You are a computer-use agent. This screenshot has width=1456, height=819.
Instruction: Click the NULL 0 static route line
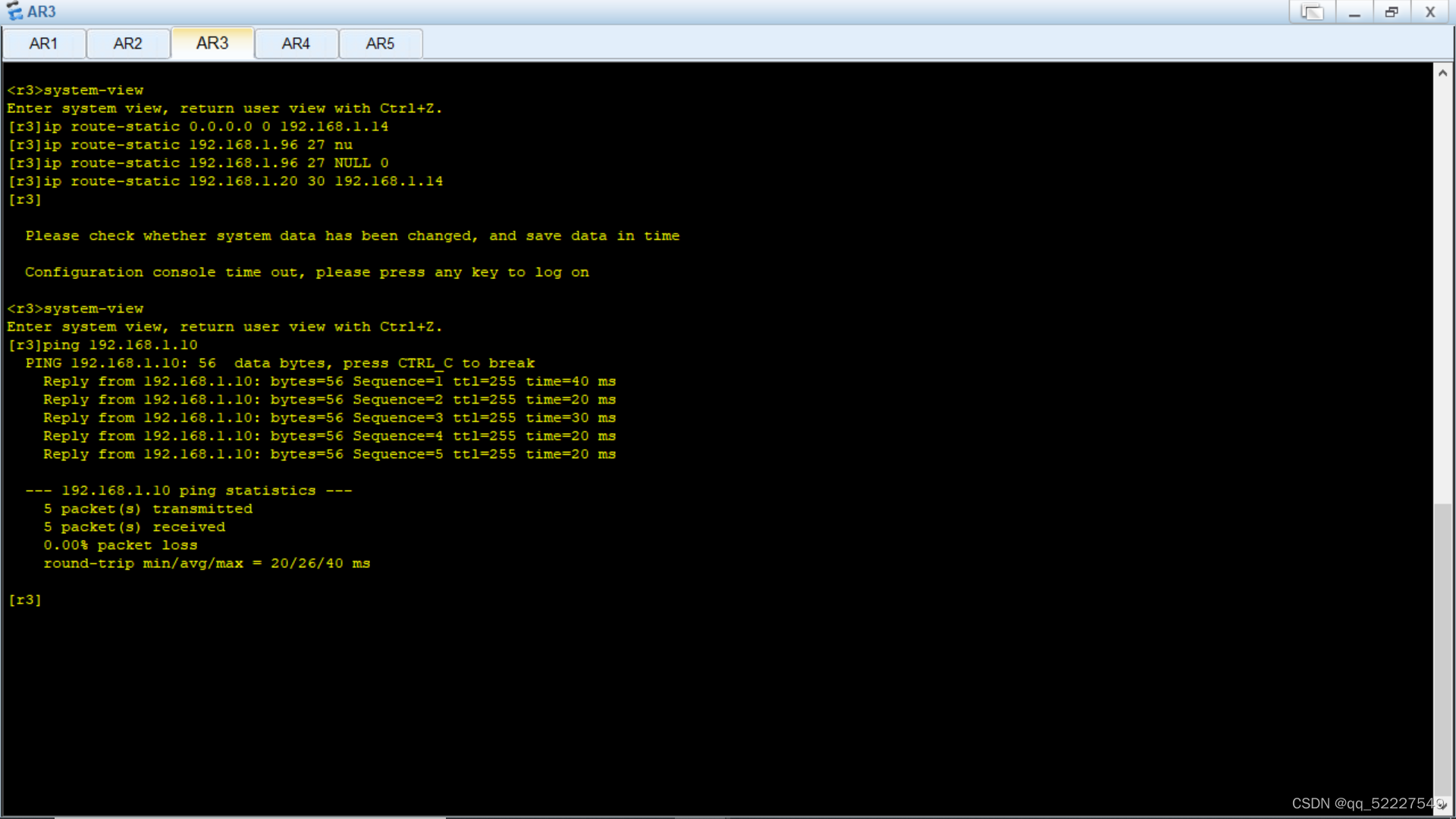198,163
